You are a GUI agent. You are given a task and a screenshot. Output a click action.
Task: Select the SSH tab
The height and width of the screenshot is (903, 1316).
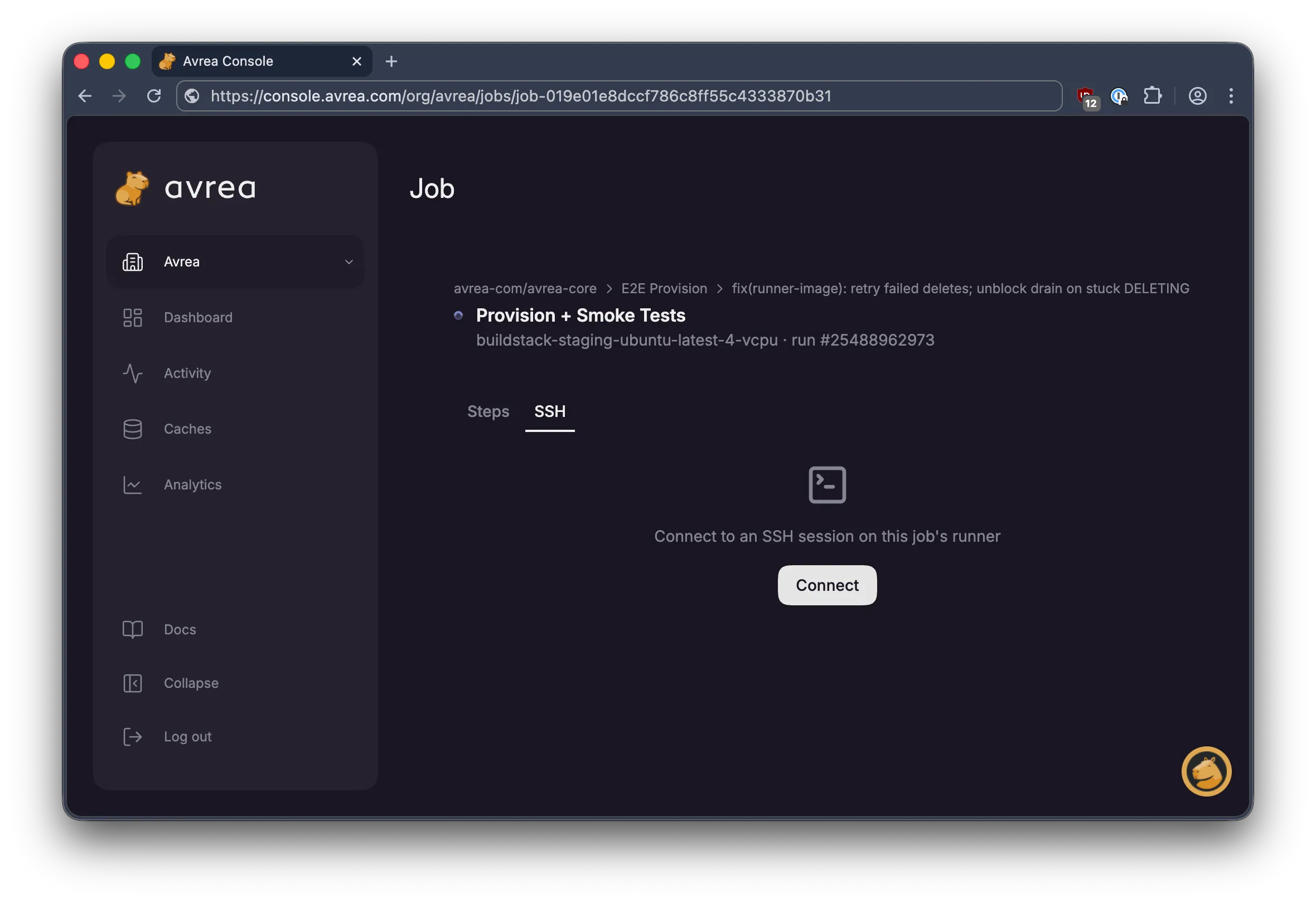point(550,411)
